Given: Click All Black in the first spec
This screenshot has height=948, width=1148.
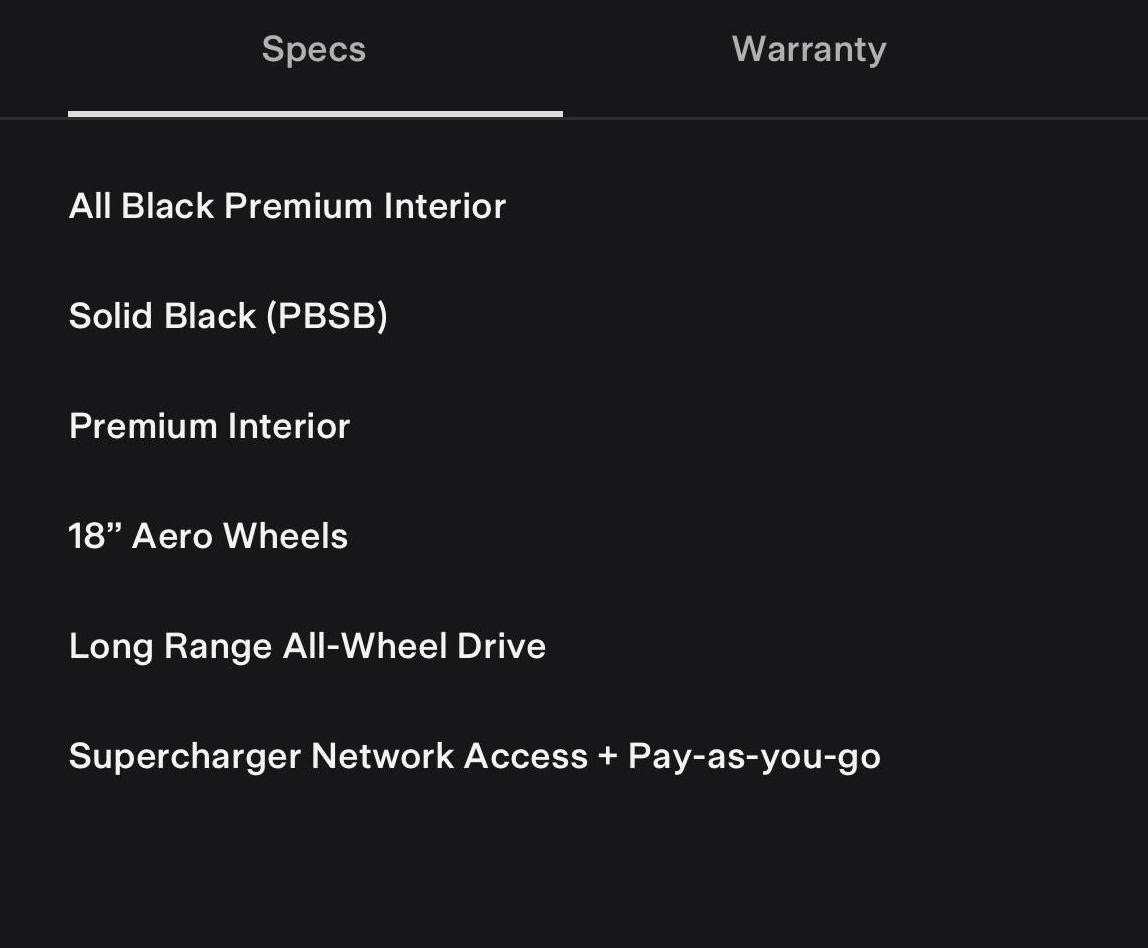Looking at the screenshot, I should point(141,206).
